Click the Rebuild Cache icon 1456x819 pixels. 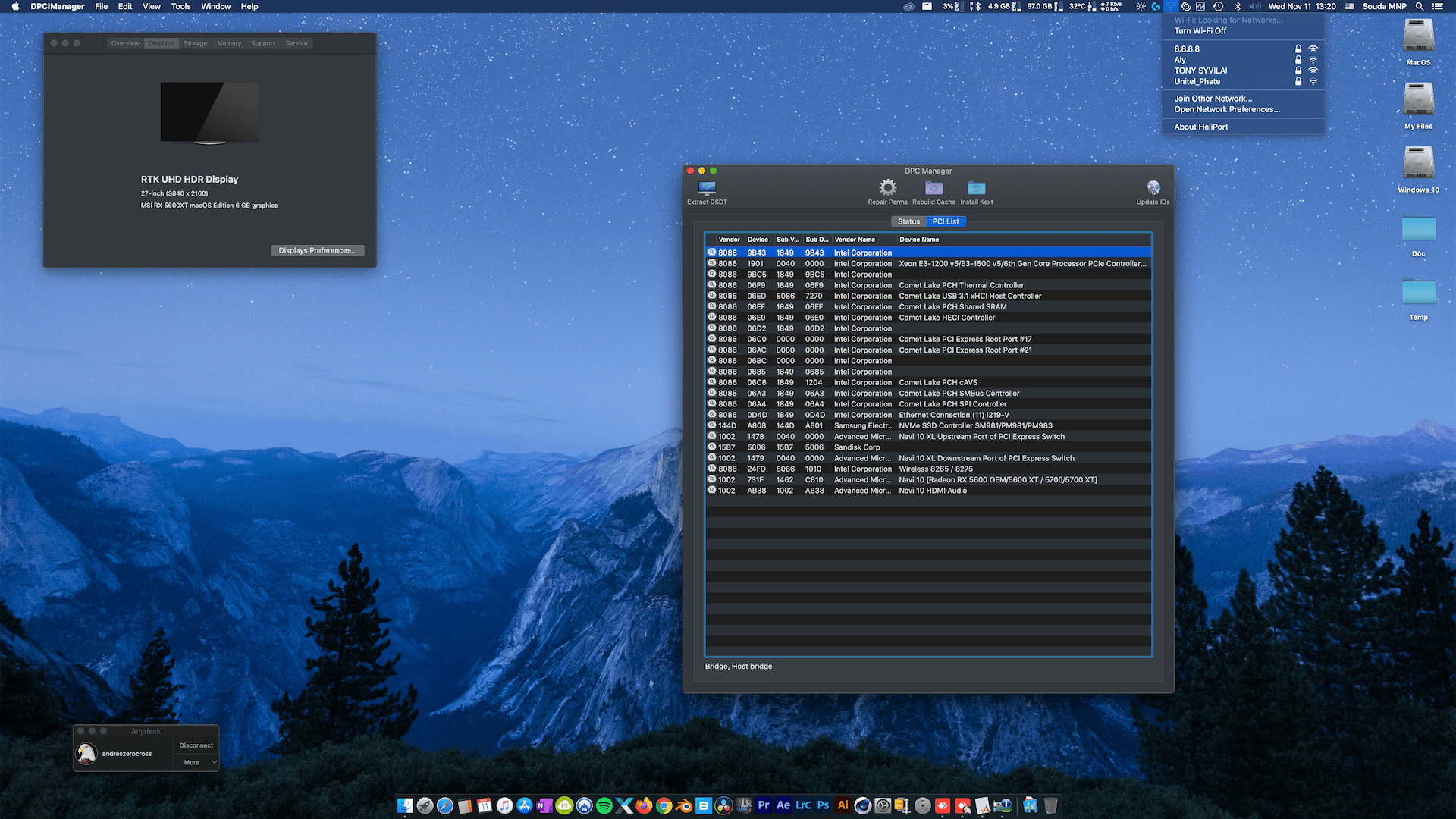(x=934, y=188)
